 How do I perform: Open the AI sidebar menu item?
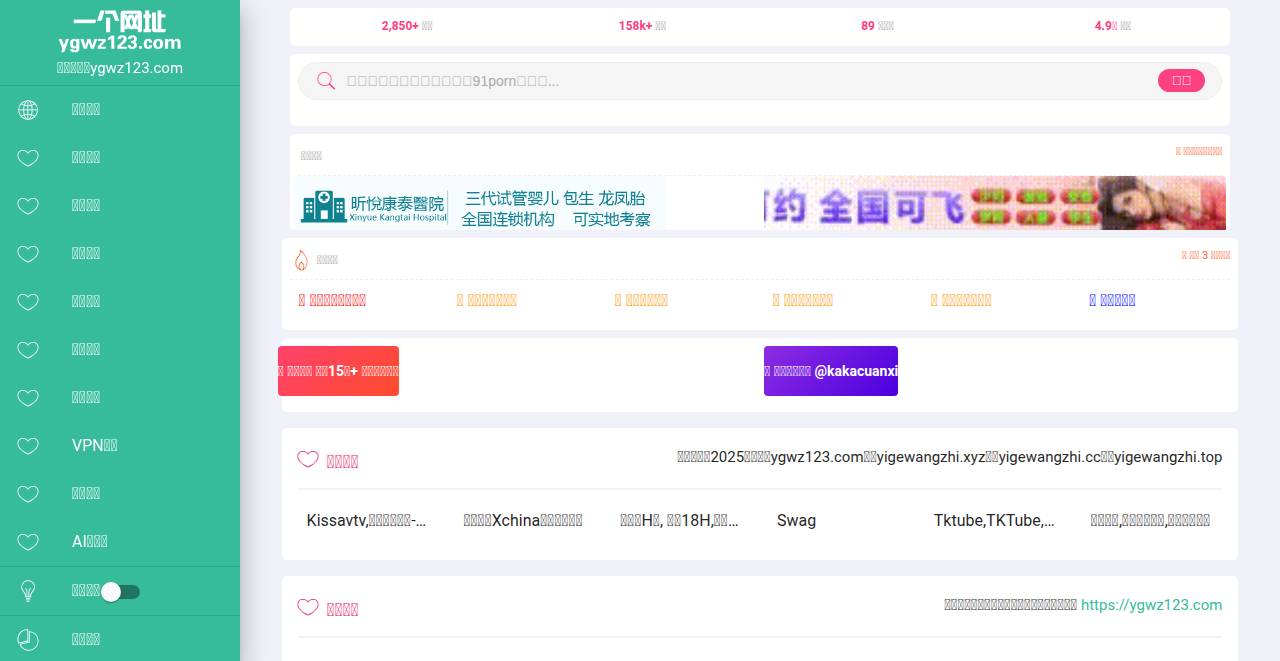pos(120,542)
